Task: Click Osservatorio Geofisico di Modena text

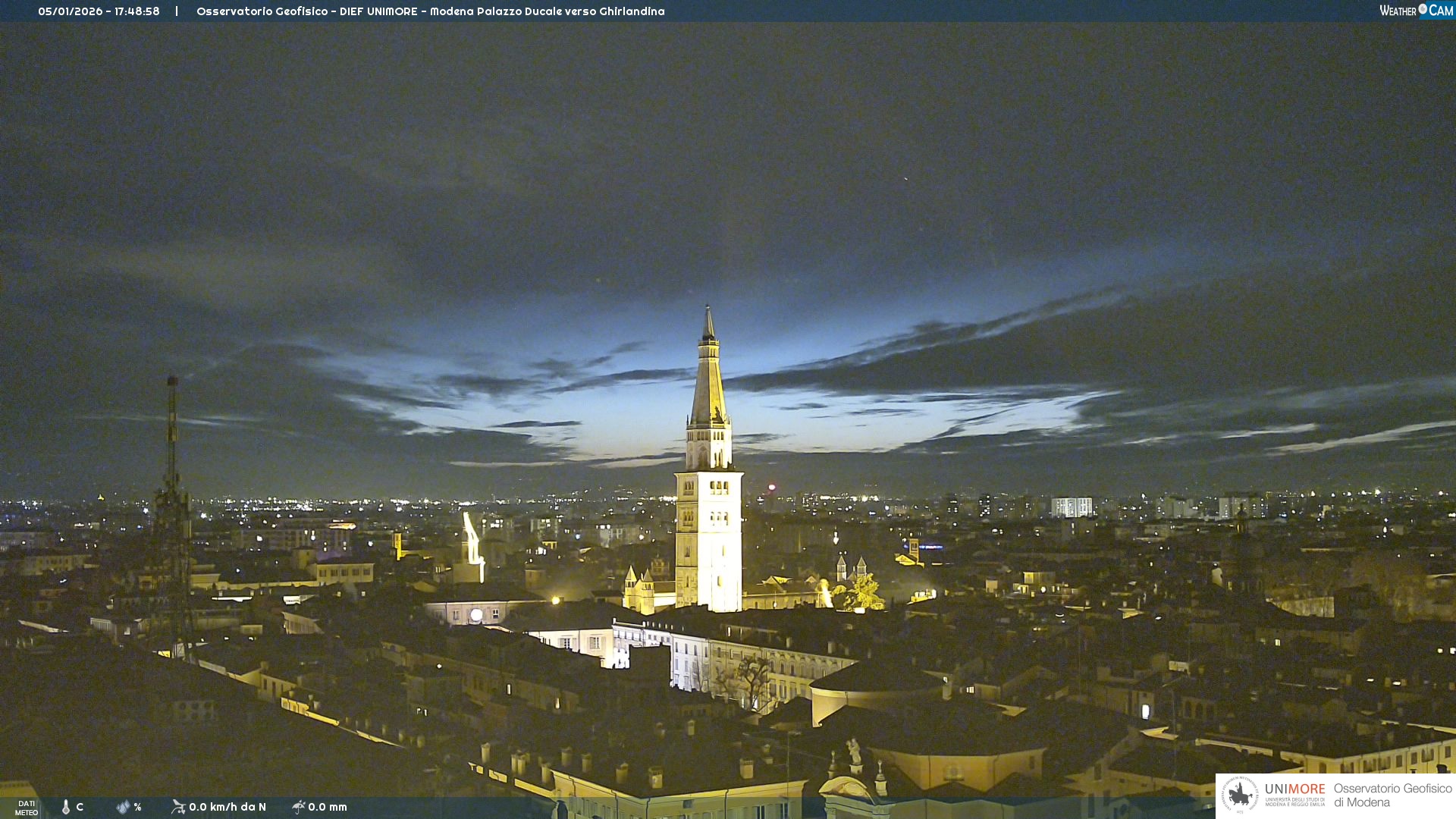Action: 1392,795
